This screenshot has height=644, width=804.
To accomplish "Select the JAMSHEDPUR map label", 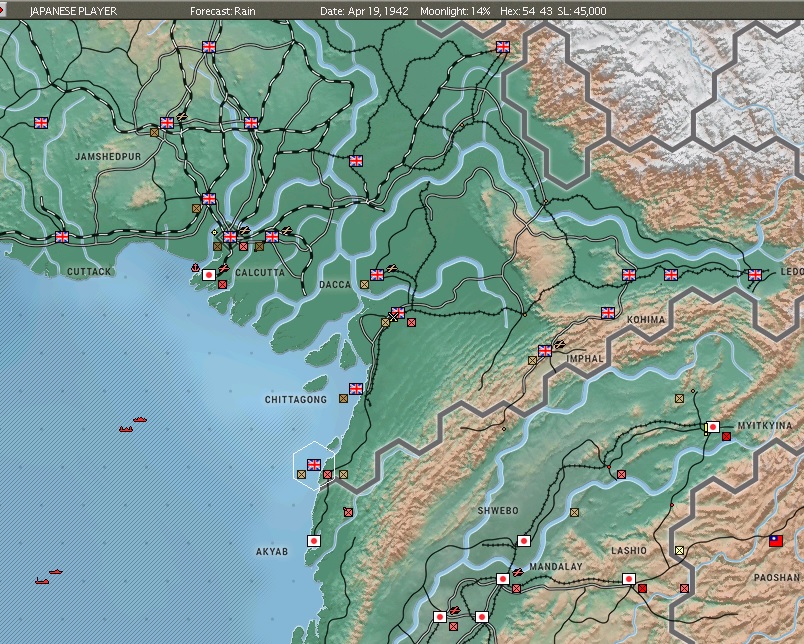I will [x=108, y=156].
